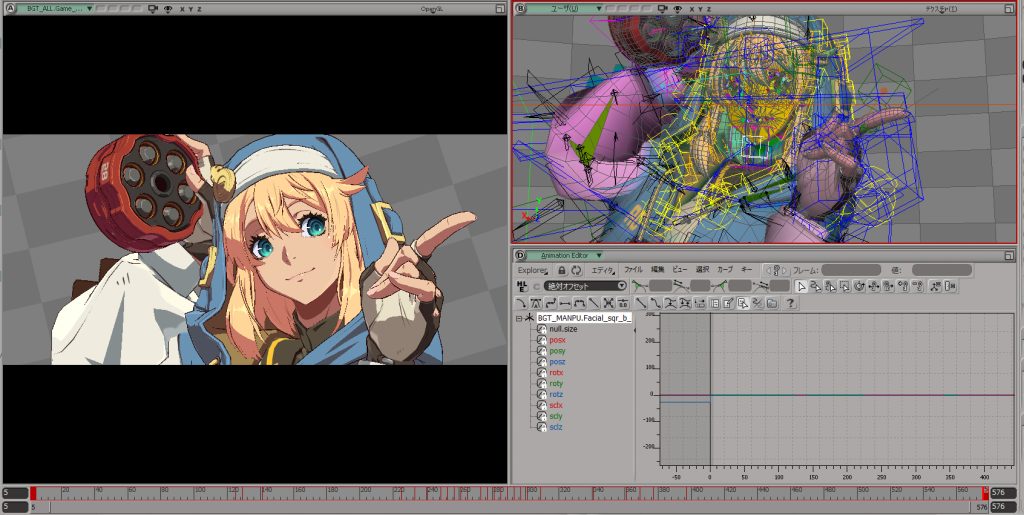
Task: Open カーブ menu in Animation Editor
Action: point(725,270)
